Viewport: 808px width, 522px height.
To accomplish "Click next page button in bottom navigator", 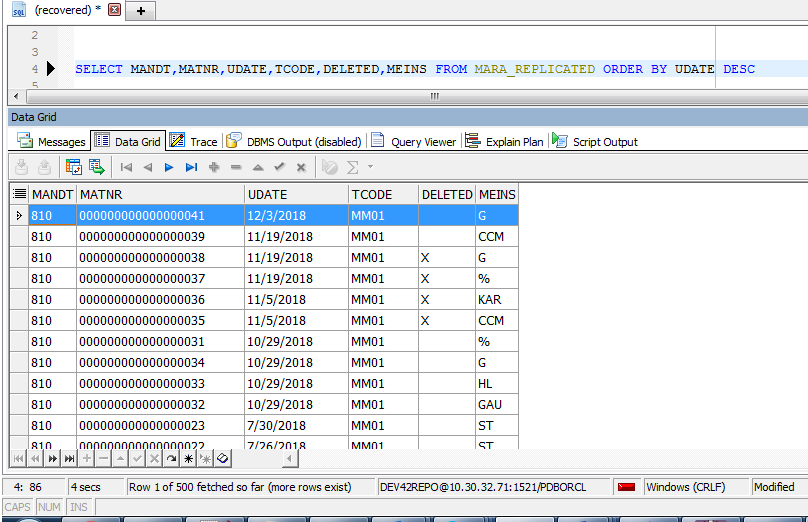I will tap(53, 459).
